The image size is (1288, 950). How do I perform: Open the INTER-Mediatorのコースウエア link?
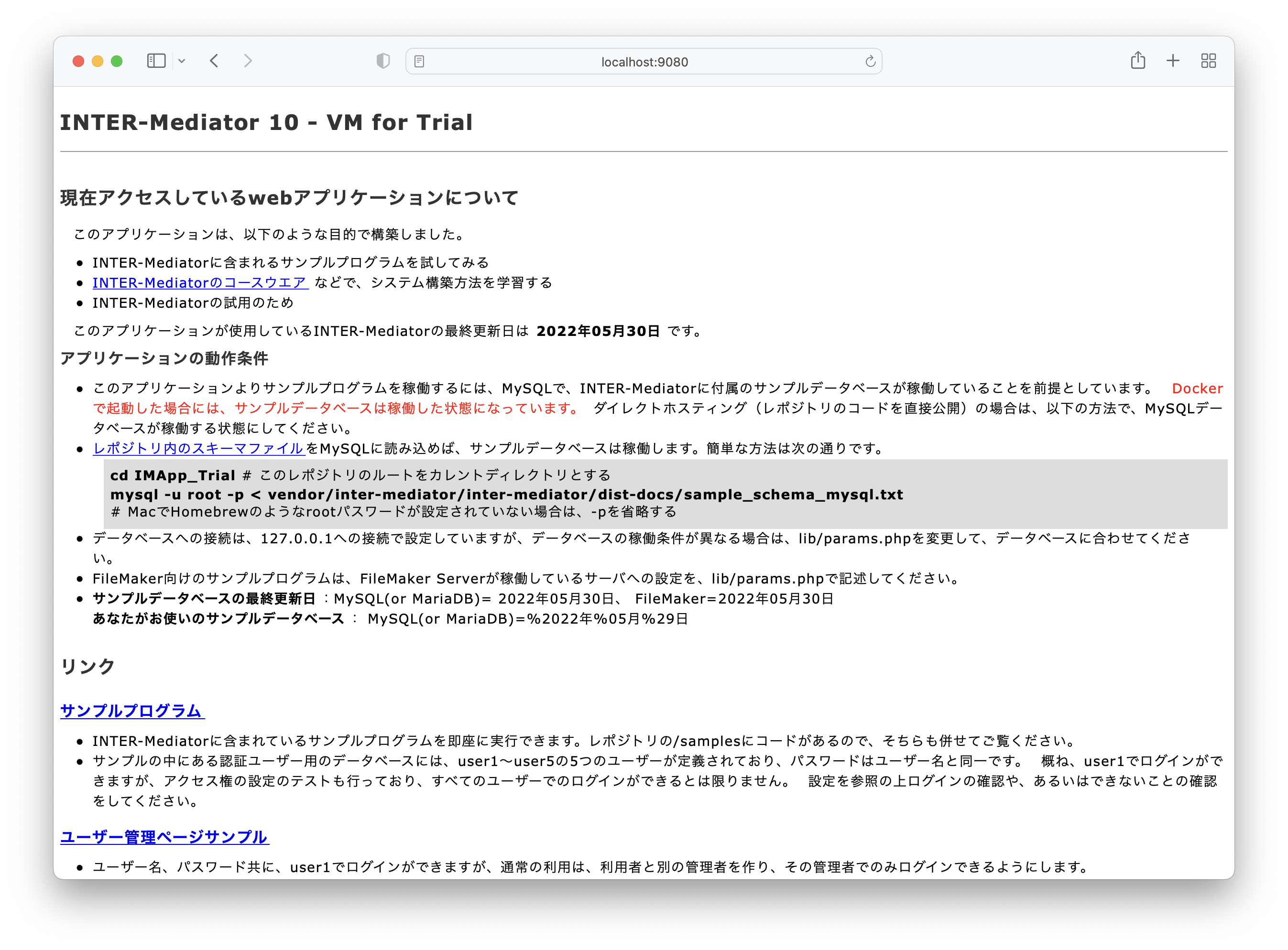[x=200, y=283]
